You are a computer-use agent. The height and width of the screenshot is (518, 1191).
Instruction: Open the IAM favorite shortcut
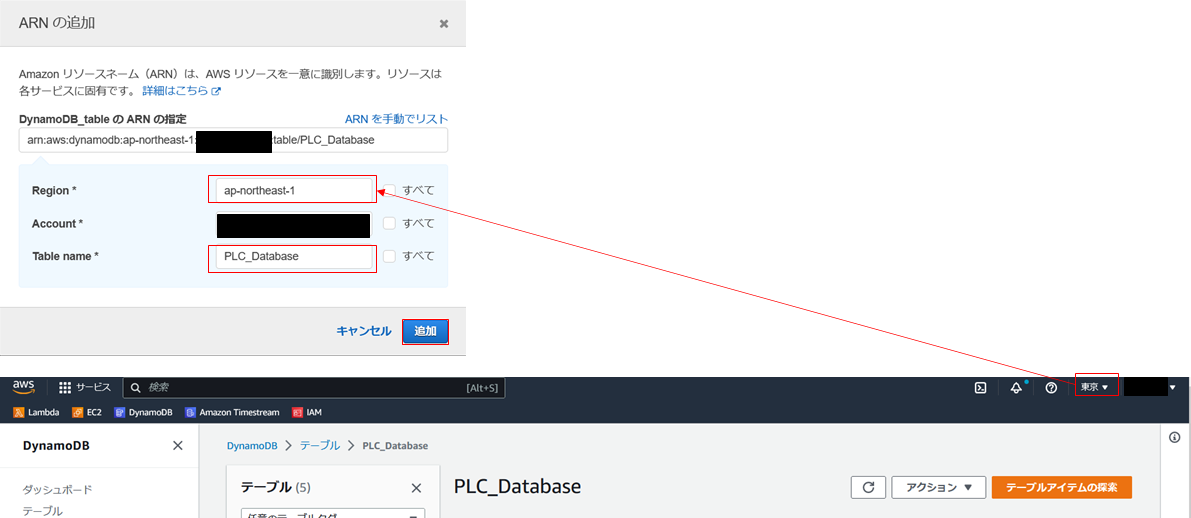pyautogui.click(x=307, y=412)
